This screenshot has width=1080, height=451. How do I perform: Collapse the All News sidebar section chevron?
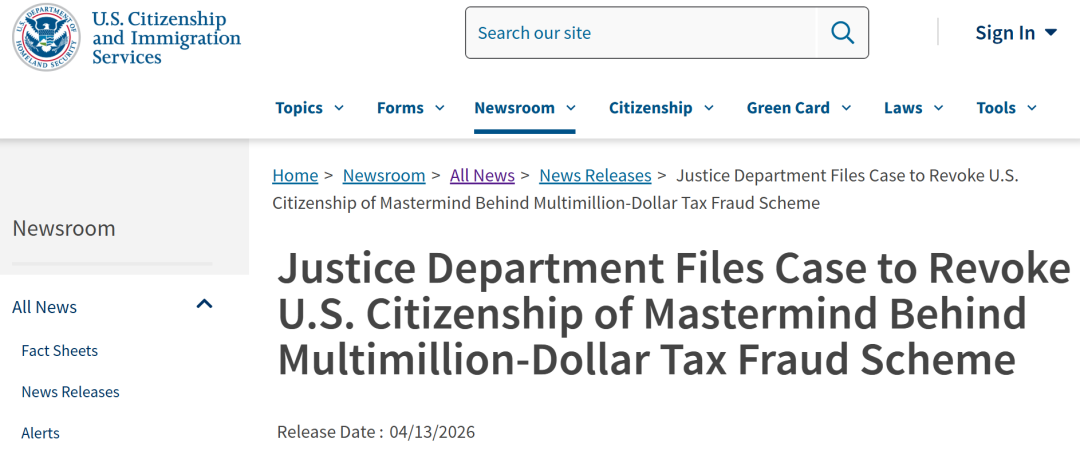click(x=205, y=304)
